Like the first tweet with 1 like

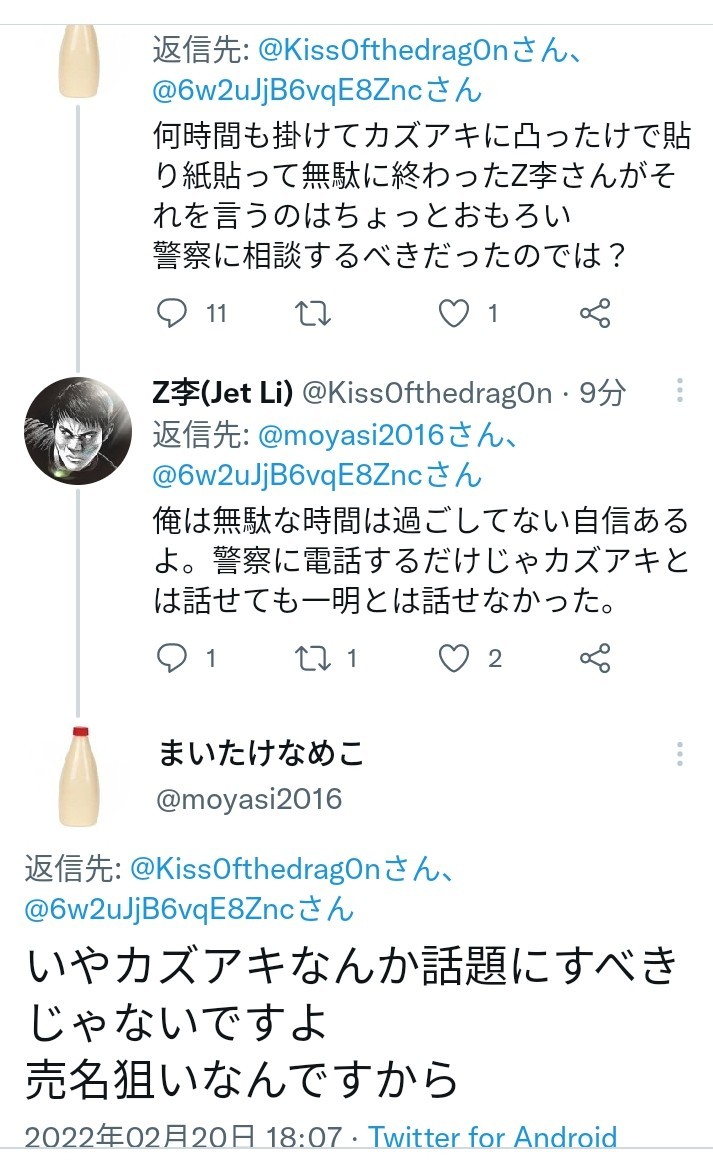coord(455,314)
